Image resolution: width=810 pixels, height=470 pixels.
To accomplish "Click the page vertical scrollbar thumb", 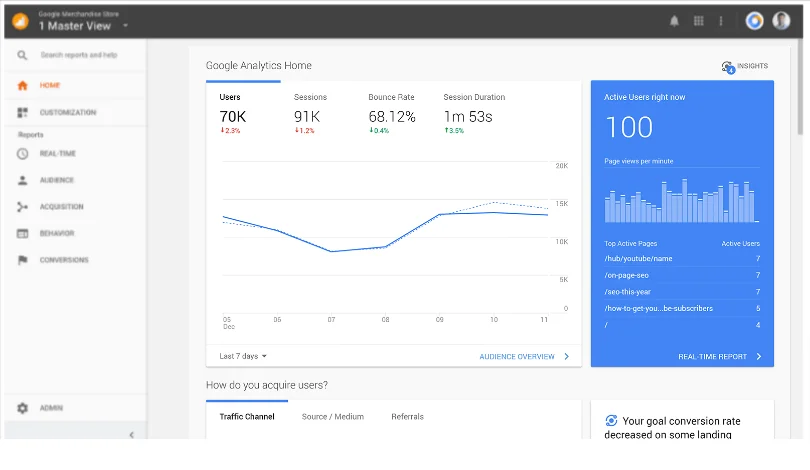I will pyautogui.click(x=800, y=88).
